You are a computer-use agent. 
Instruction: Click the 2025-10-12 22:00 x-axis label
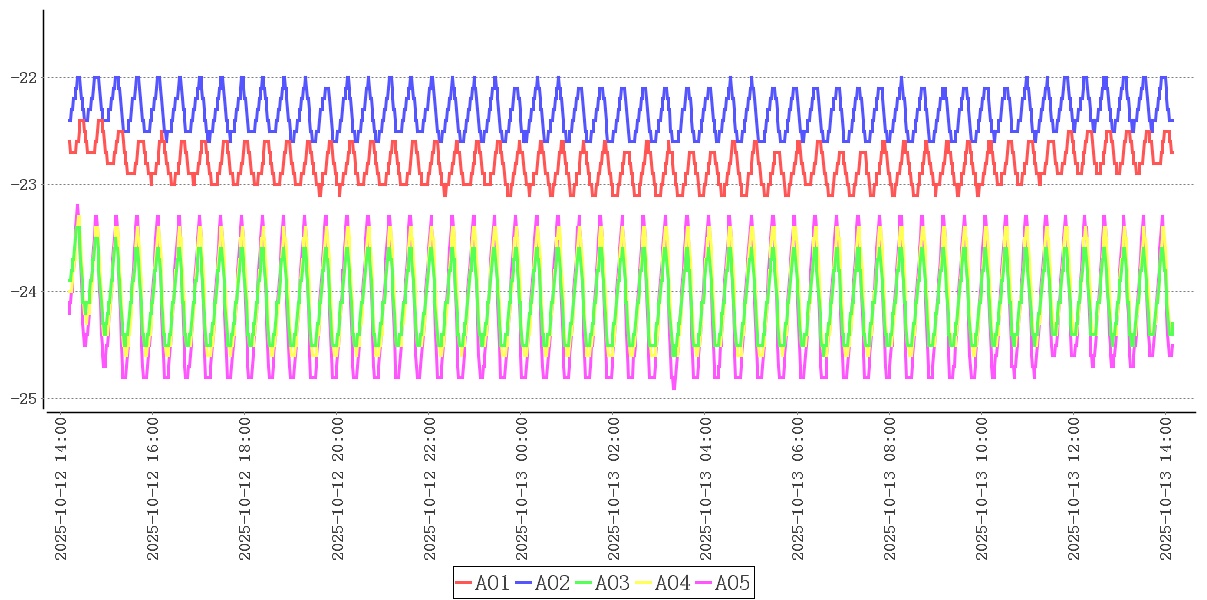430,489
